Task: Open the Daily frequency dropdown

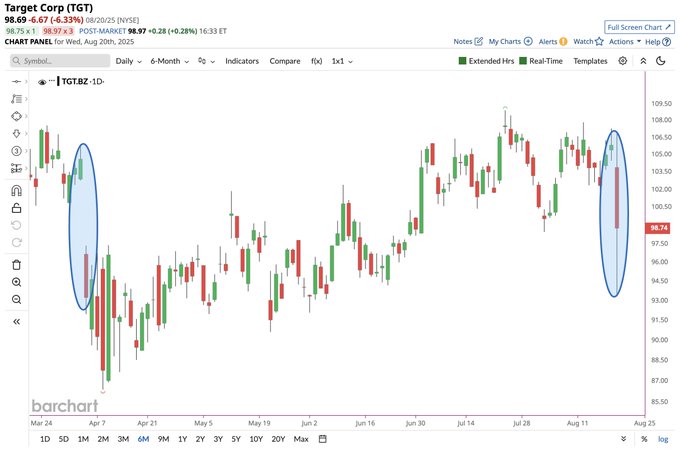Action: click(x=128, y=61)
